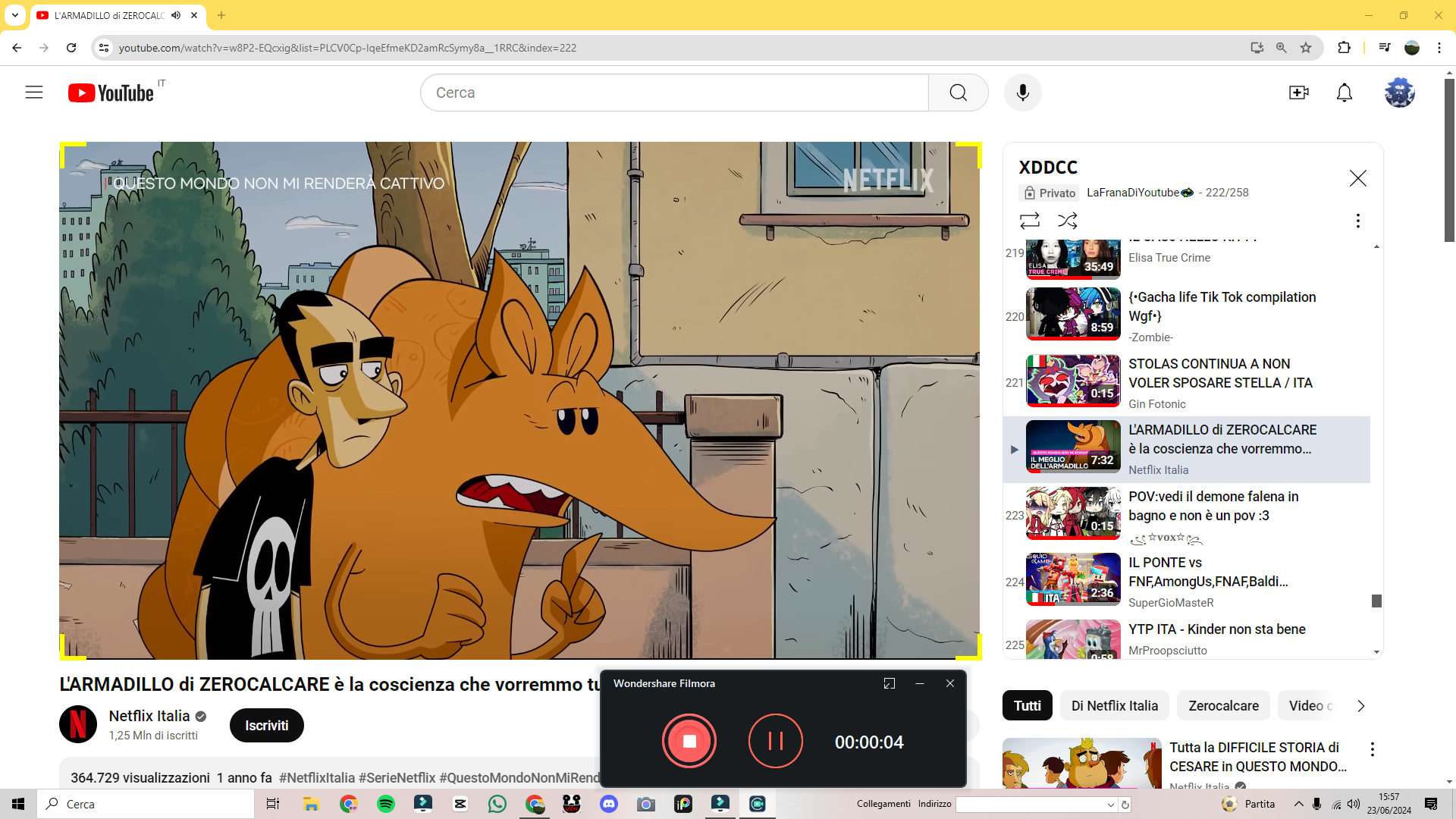Go to the YouTube home logo

[x=111, y=93]
